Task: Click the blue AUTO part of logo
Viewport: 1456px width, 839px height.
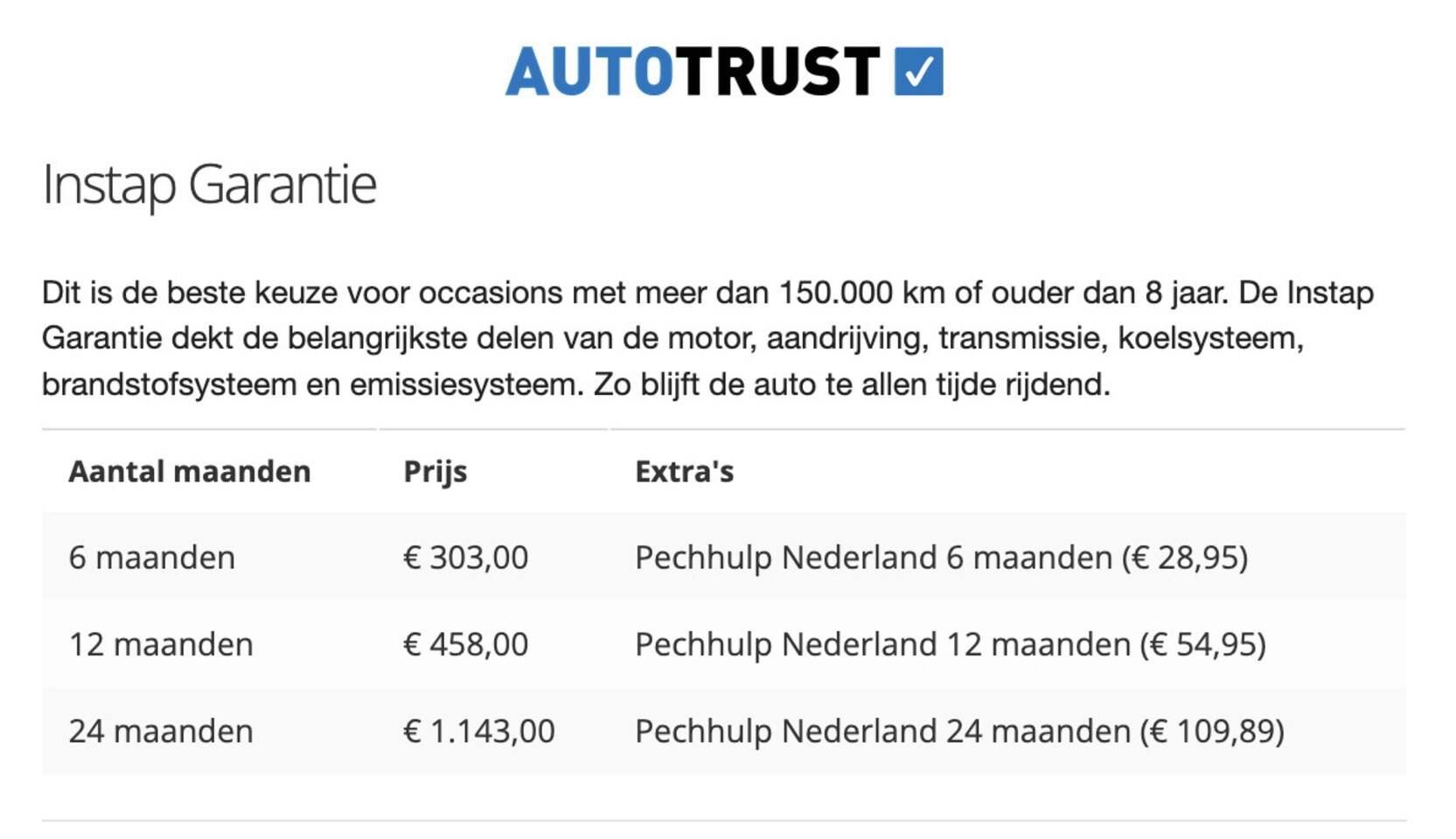Action: [x=589, y=71]
